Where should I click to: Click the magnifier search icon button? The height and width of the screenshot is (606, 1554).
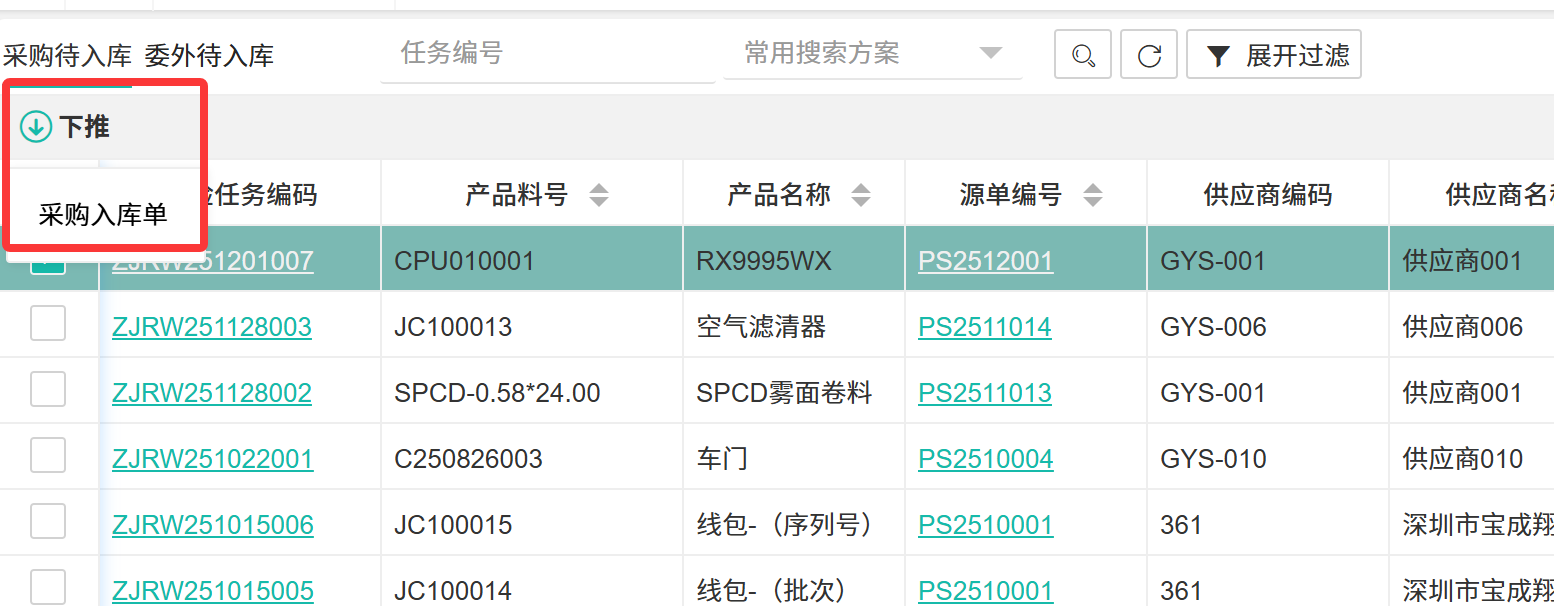[x=1082, y=55]
